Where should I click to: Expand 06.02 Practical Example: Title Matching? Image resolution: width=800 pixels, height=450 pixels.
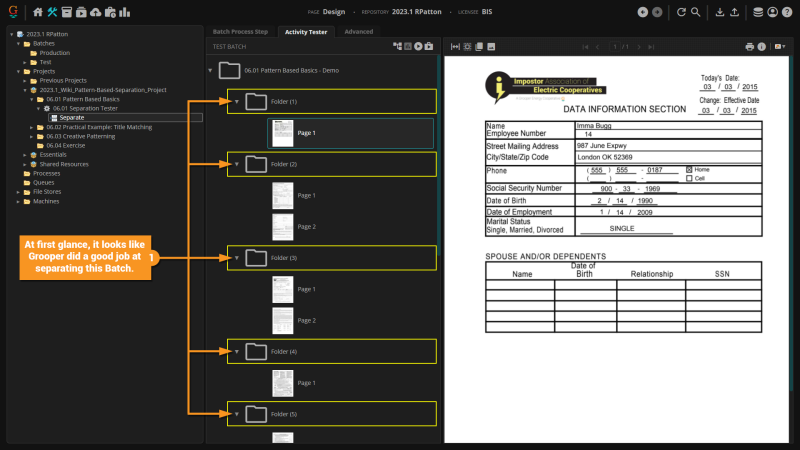click(x=32, y=127)
